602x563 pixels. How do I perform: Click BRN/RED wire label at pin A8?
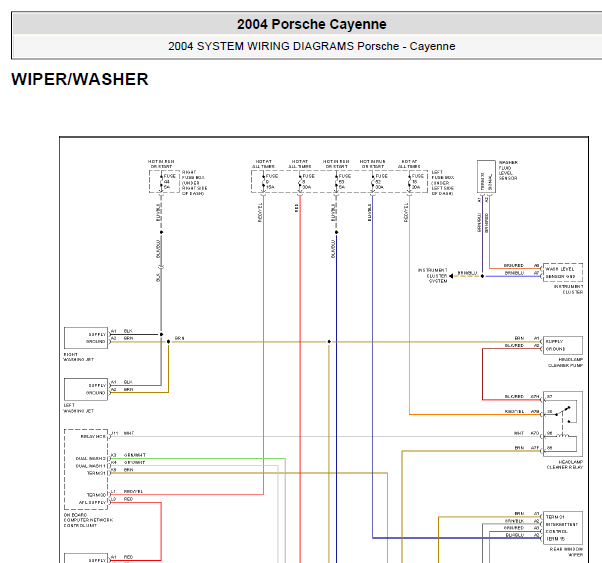click(x=514, y=265)
